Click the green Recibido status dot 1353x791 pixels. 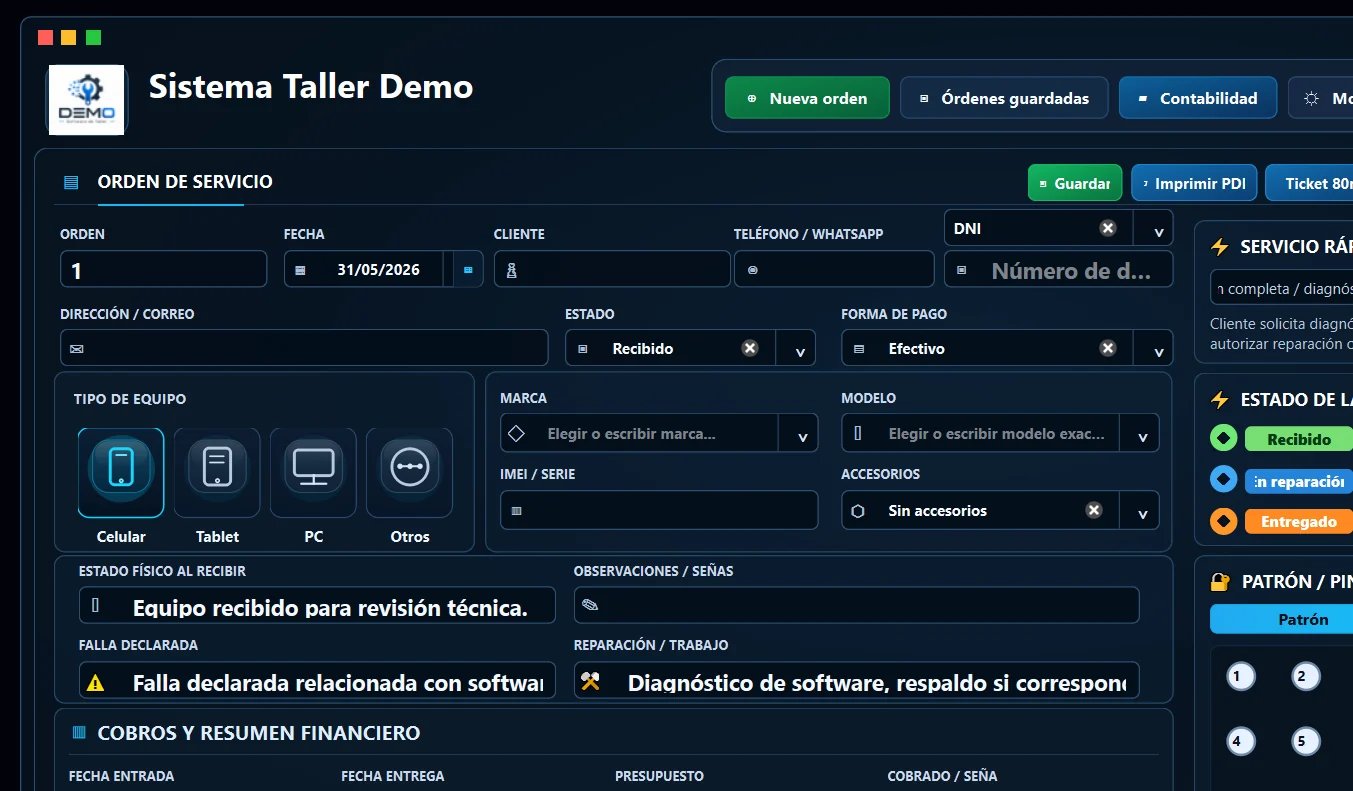(1224, 438)
